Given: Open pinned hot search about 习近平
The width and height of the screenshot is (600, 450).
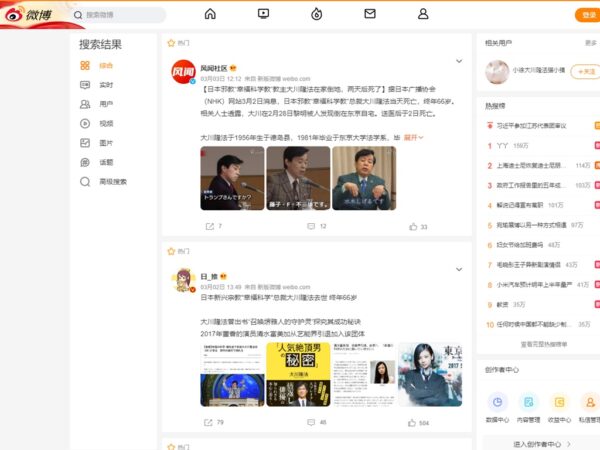Looking at the screenshot, I should pos(531,126).
